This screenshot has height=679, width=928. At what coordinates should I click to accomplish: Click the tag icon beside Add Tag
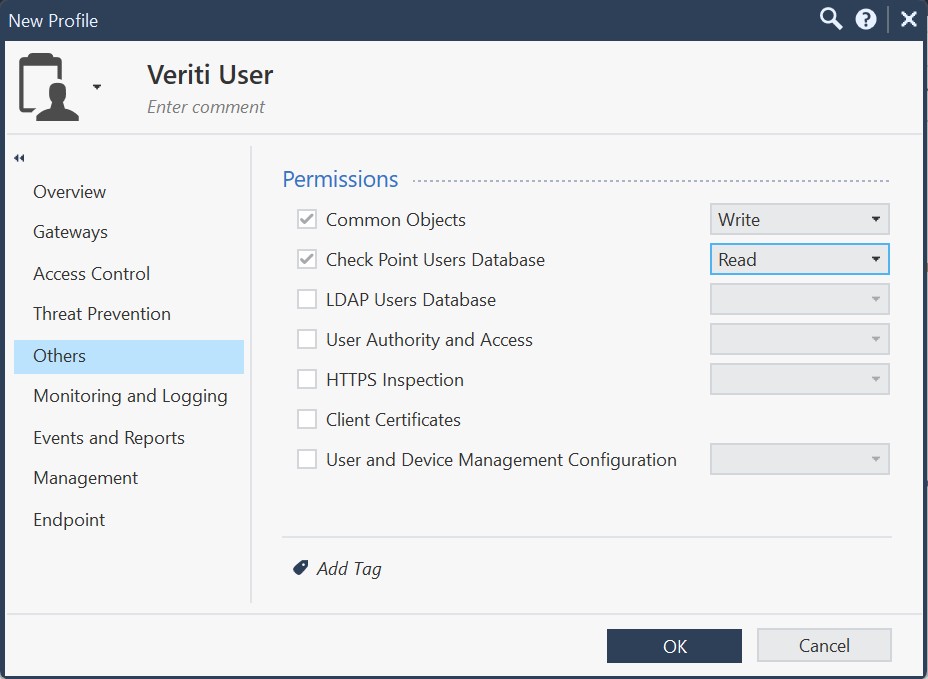click(x=300, y=568)
